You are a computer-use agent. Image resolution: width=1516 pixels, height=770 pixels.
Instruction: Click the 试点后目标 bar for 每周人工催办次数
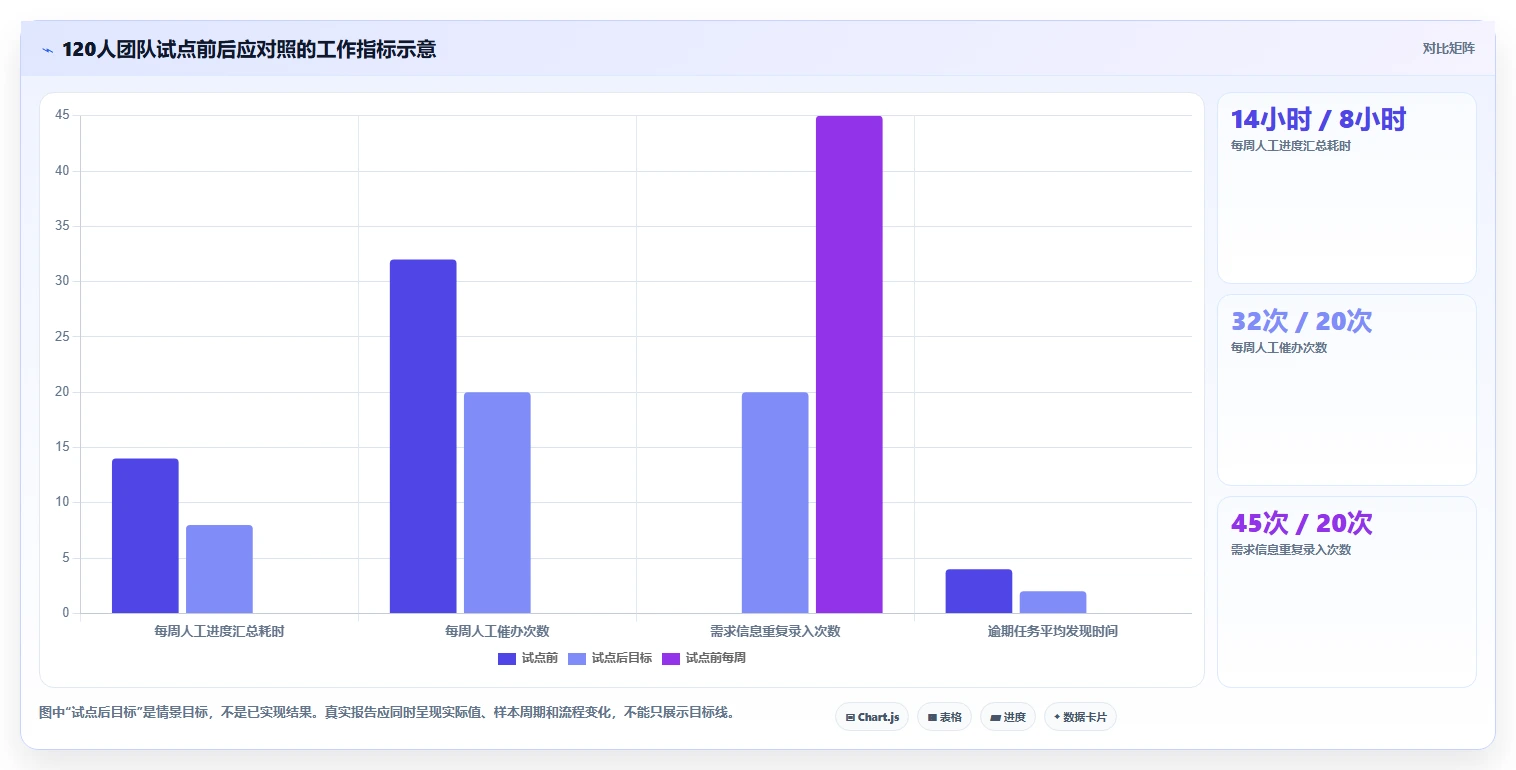(x=497, y=503)
